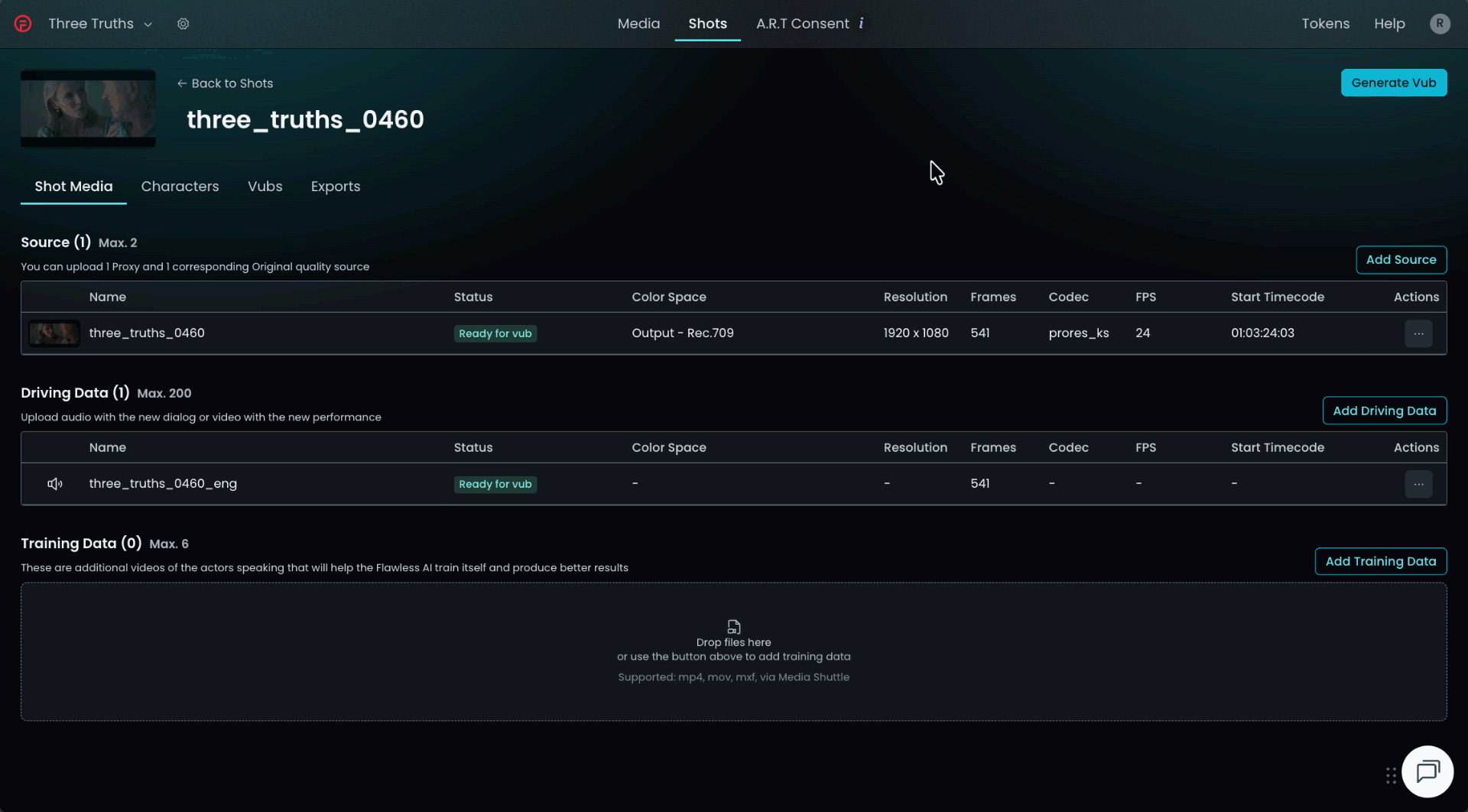
Task: Click the drop files document icon
Action: 734,627
